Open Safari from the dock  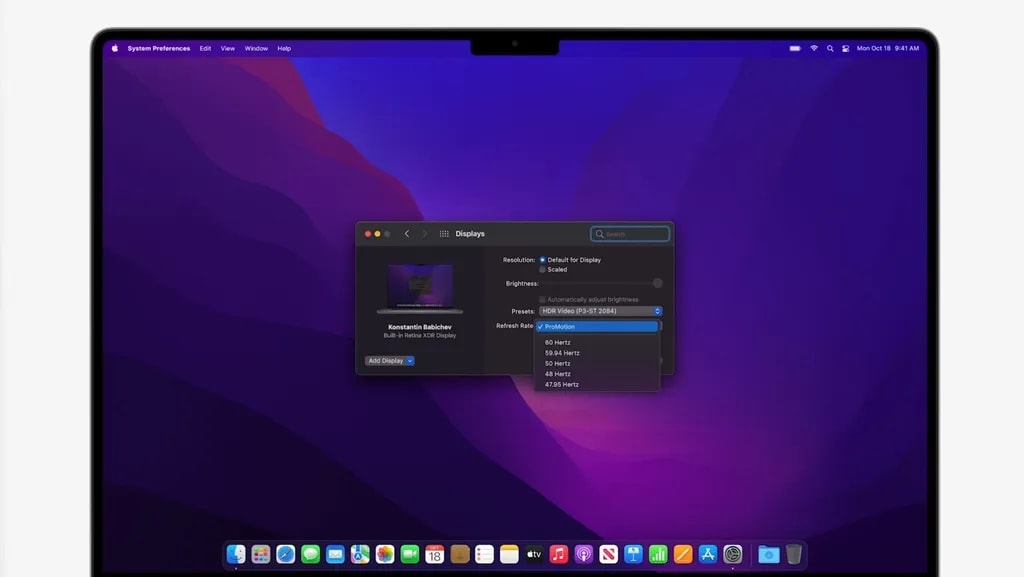[x=286, y=554]
